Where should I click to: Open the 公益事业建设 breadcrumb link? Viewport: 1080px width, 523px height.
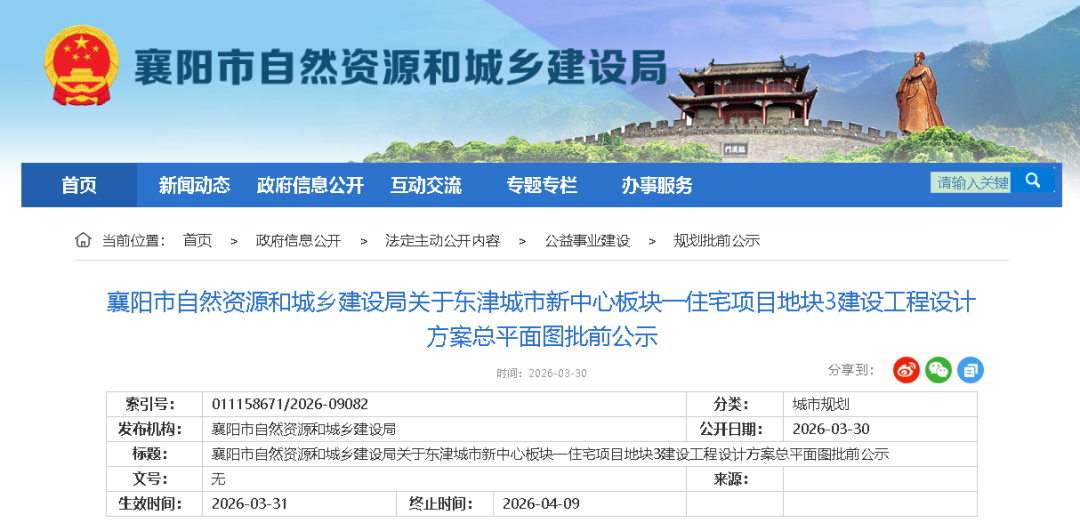coord(587,241)
